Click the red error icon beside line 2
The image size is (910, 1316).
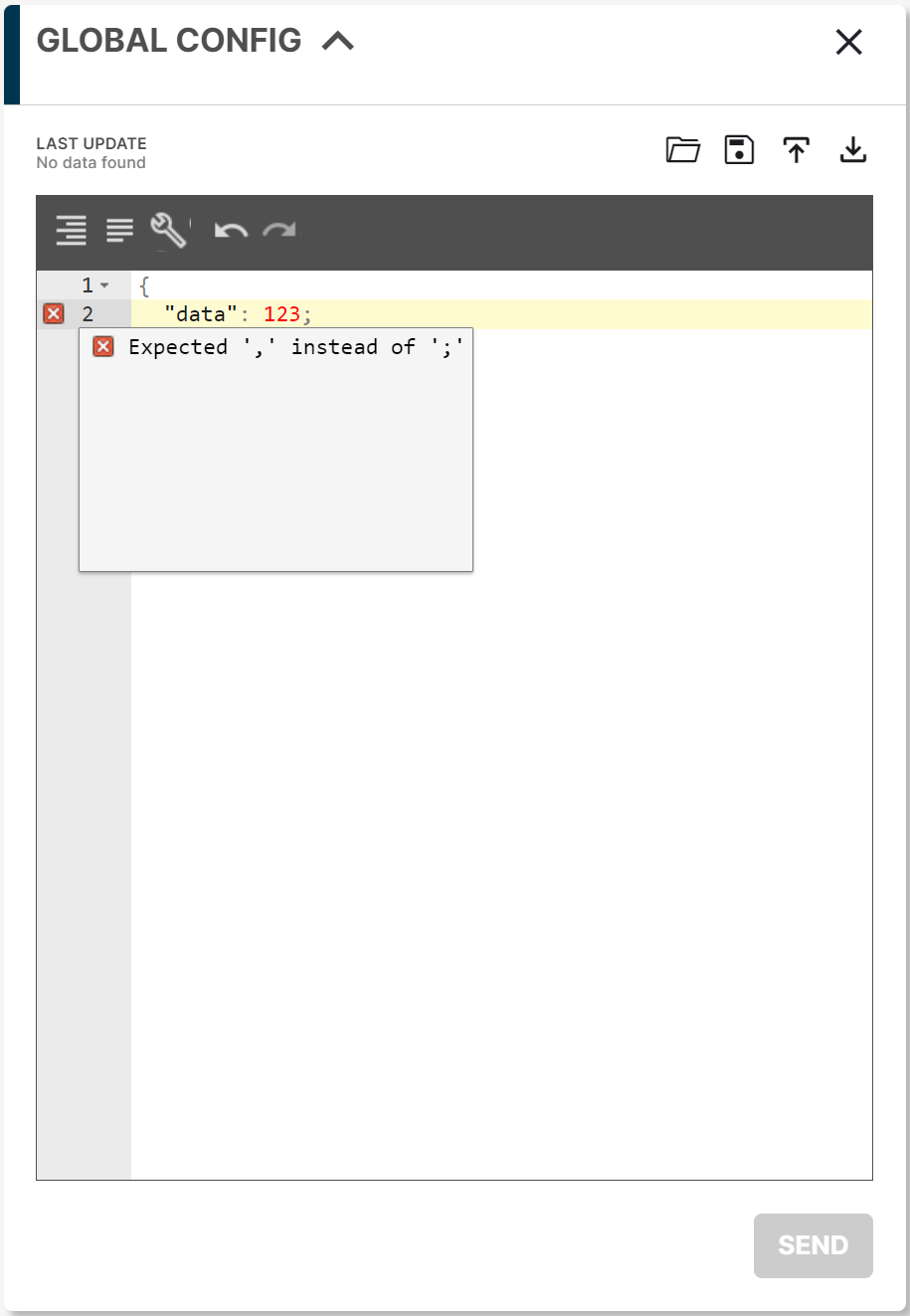pyautogui.click(x=52, y=313)
